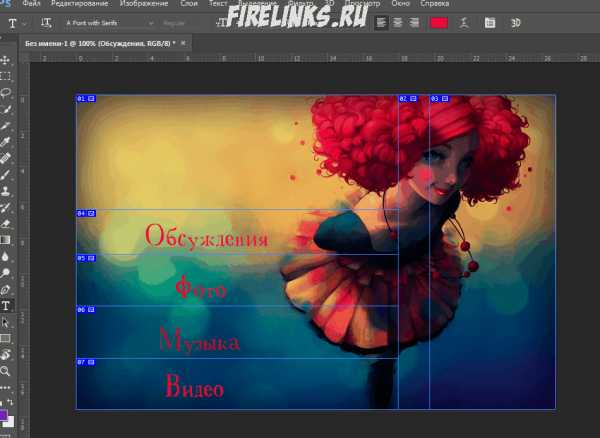Open the Слои menu
The width and height of the screenshot is (600, 438).
point(189,3)
